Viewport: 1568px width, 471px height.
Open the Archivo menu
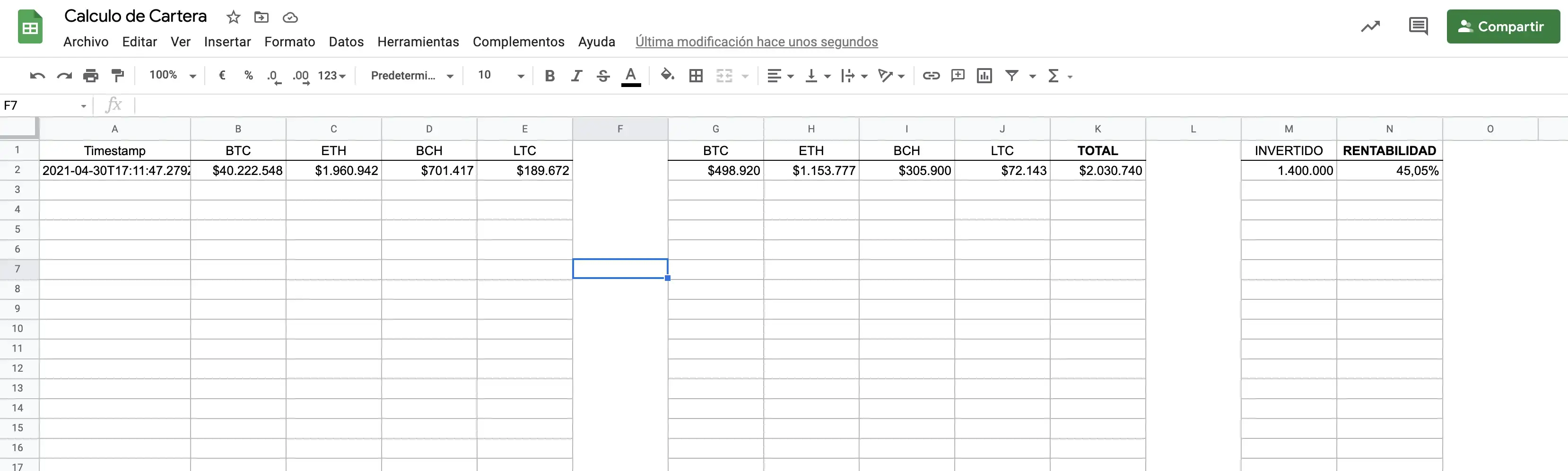[86, 42]
